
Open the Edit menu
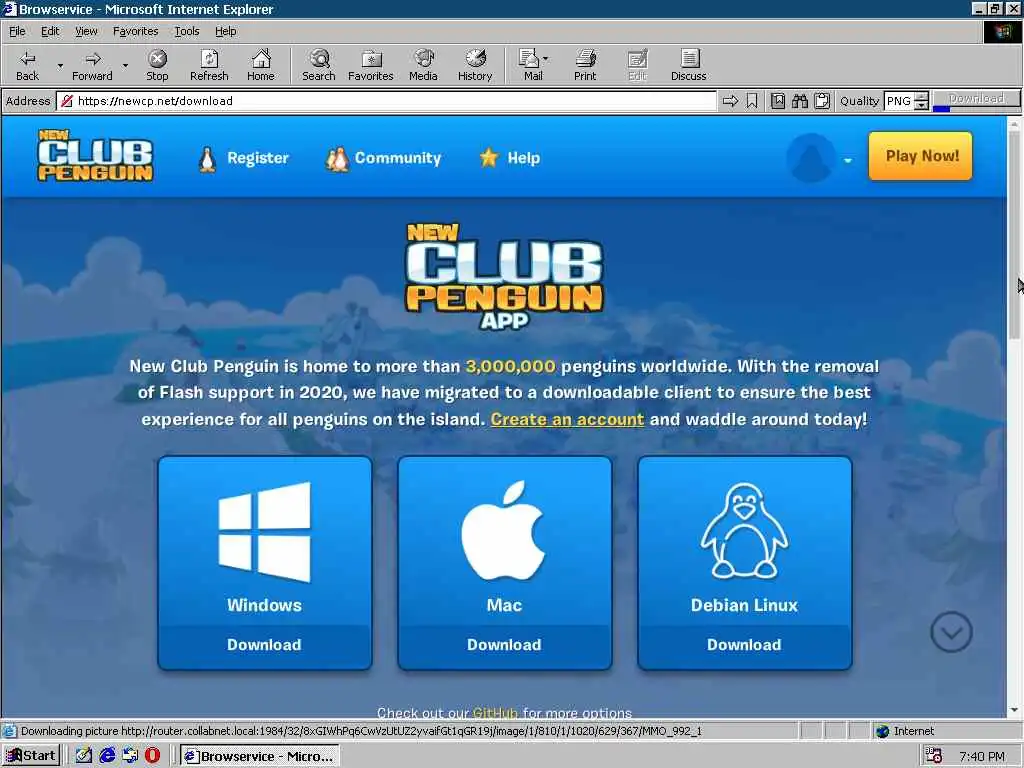(x=50, y=31)
